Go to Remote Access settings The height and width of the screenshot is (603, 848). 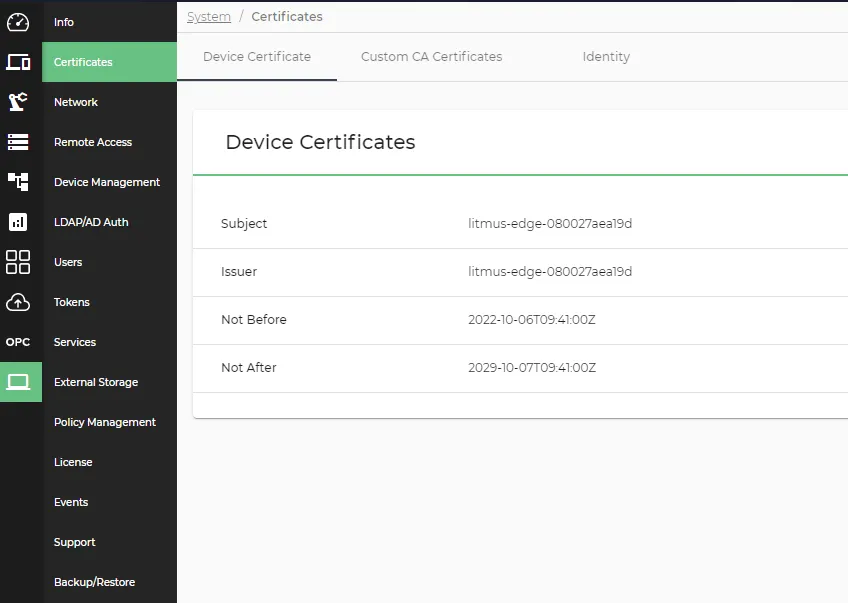click(x=93, y=142)
